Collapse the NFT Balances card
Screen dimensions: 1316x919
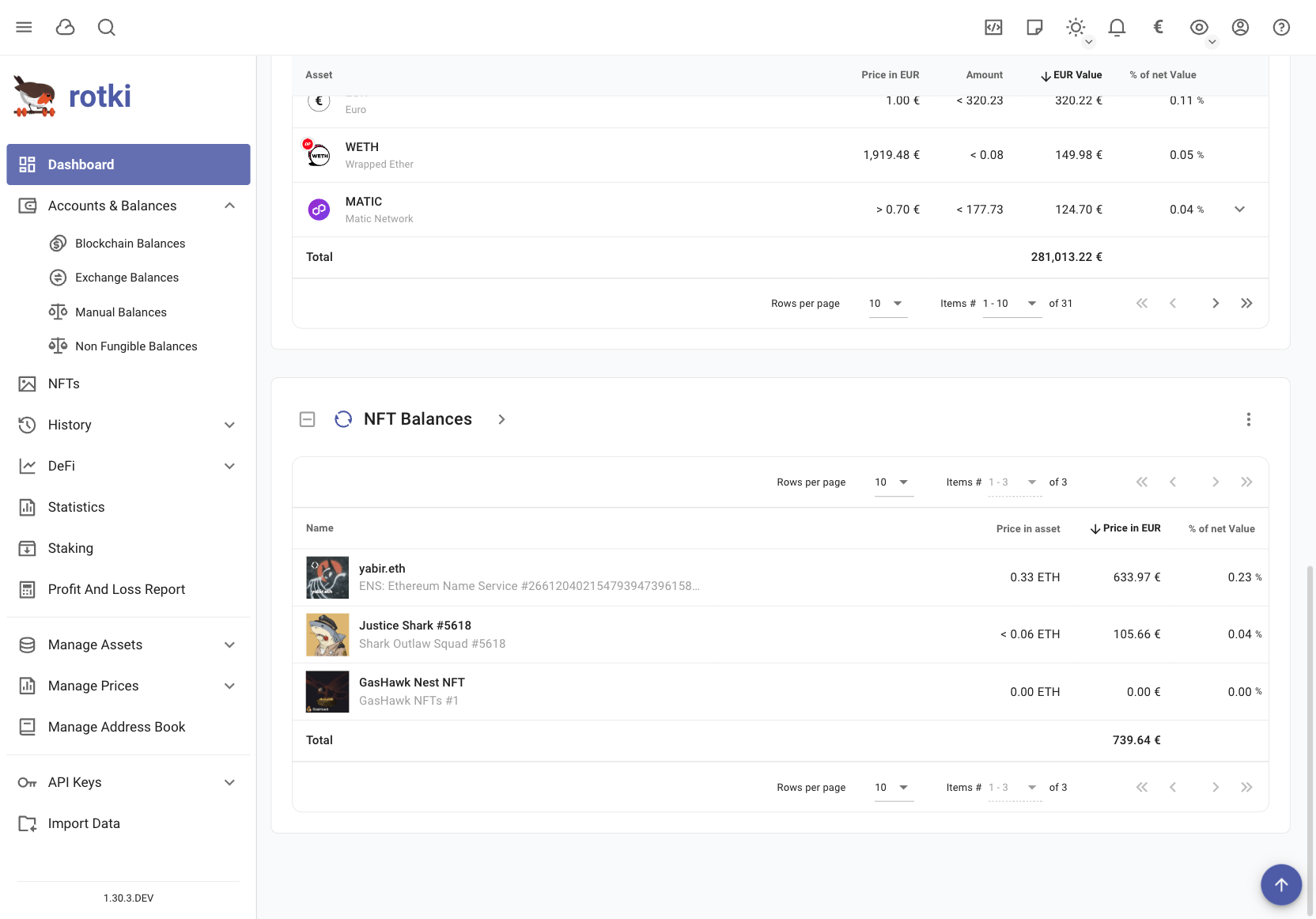click(308, 419)
